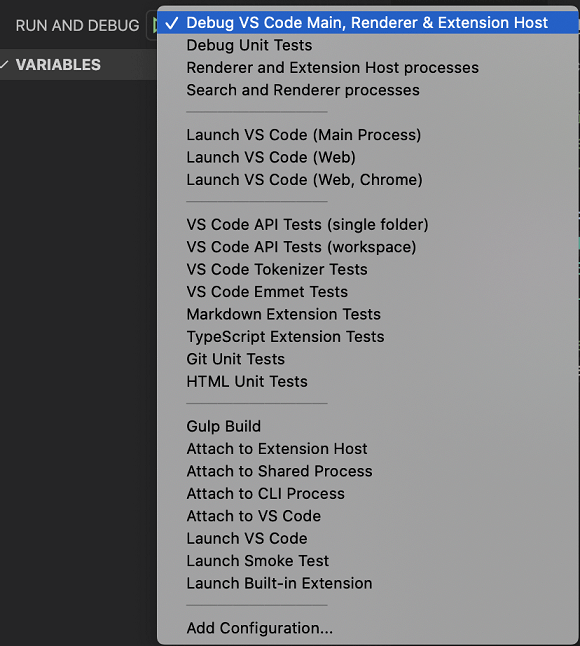Viewport: 580px width, 646px height.
Task: Pick Gulp Build configuration
Action: [368, 426]
